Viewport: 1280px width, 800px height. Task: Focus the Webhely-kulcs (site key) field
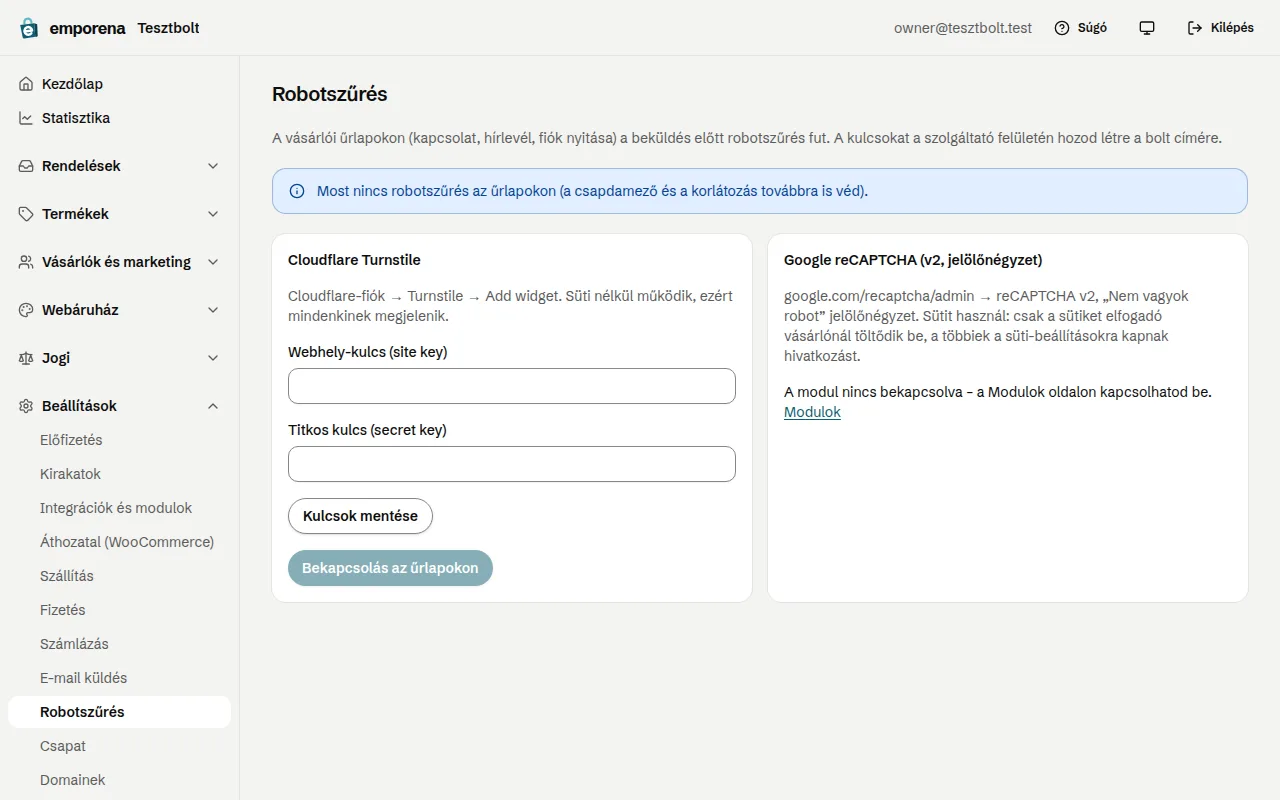coord(512,386)
